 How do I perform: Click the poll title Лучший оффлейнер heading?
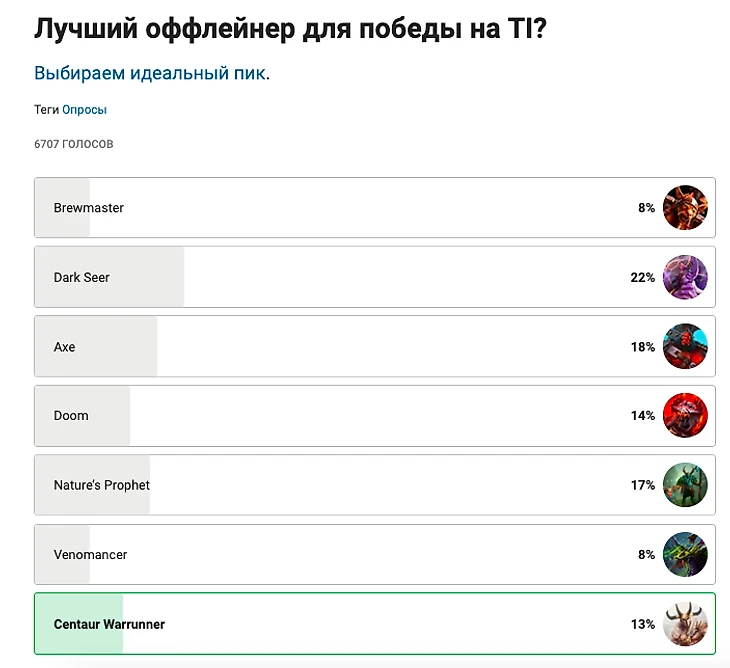point(290,29)
